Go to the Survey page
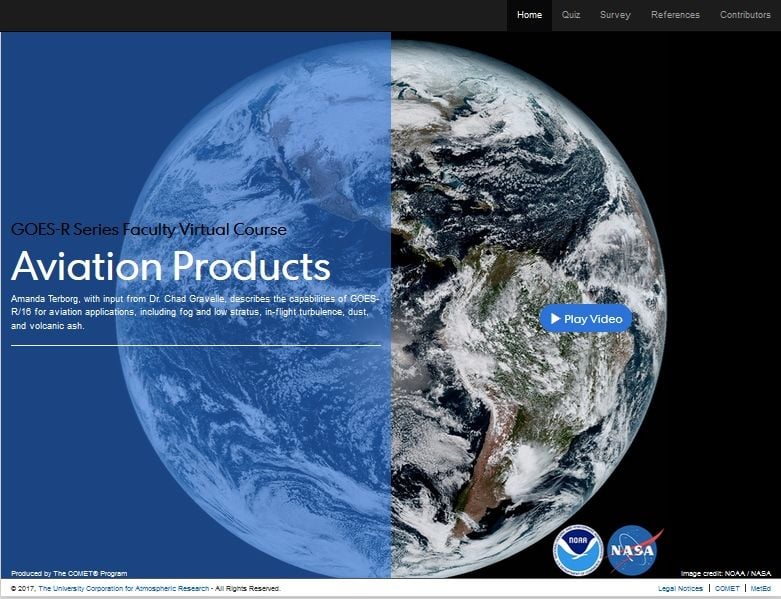Screen dimensions: 781x599 (615, 15)
